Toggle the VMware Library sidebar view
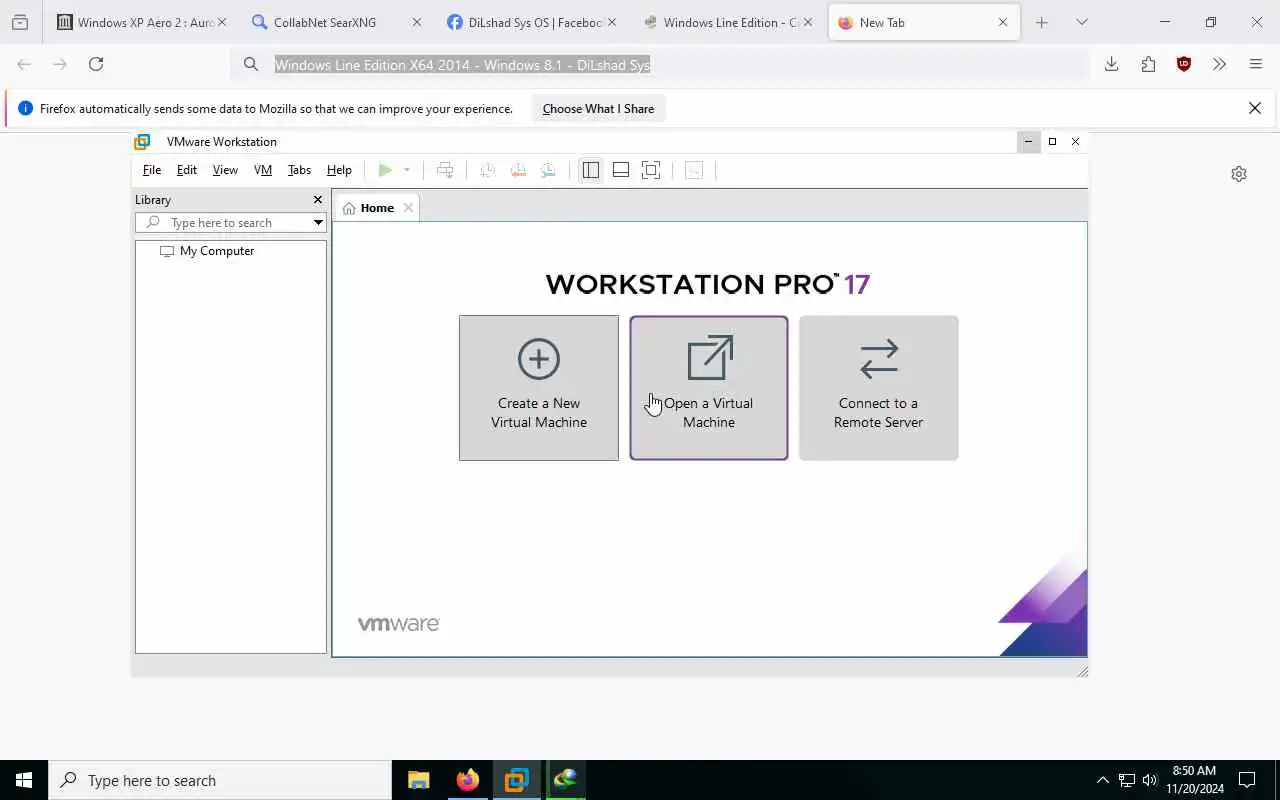The image size is (1280, 800). [591, 170]
